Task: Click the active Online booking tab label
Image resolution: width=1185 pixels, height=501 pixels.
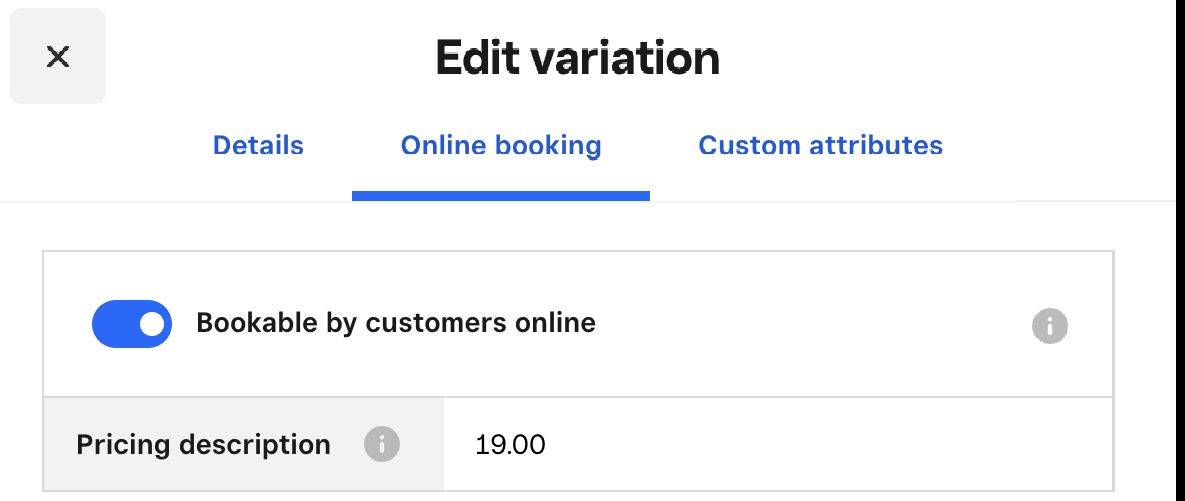Action: 501,146
